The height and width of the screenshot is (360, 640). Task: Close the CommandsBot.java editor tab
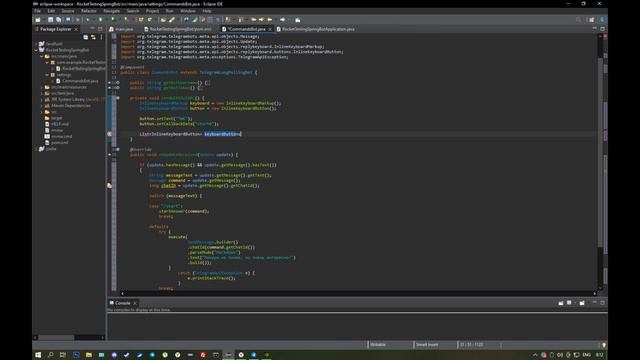270,29
